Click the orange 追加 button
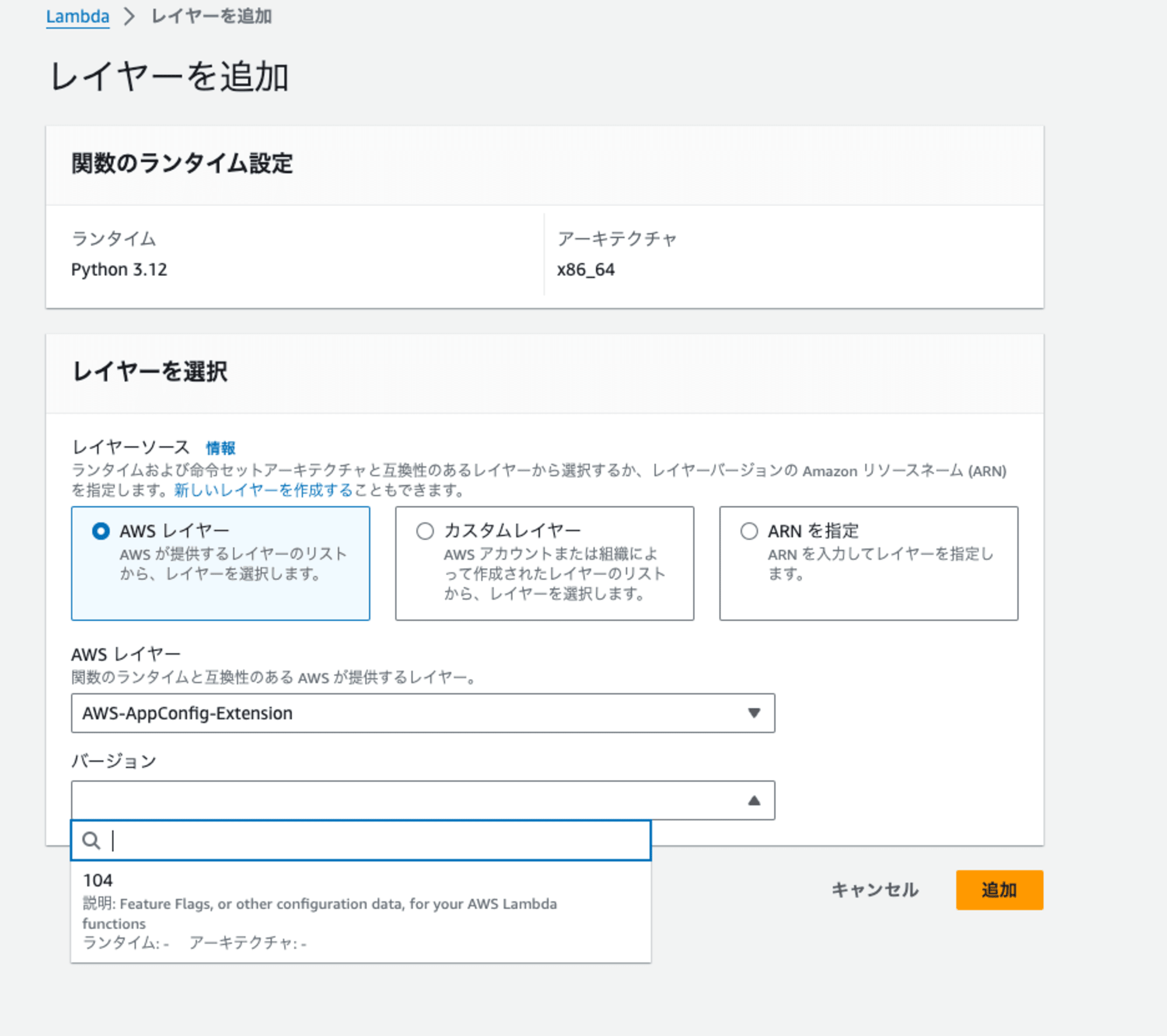This screenshot has height=1036, width=1167. pyautogui.click(x=1000, y=890)
